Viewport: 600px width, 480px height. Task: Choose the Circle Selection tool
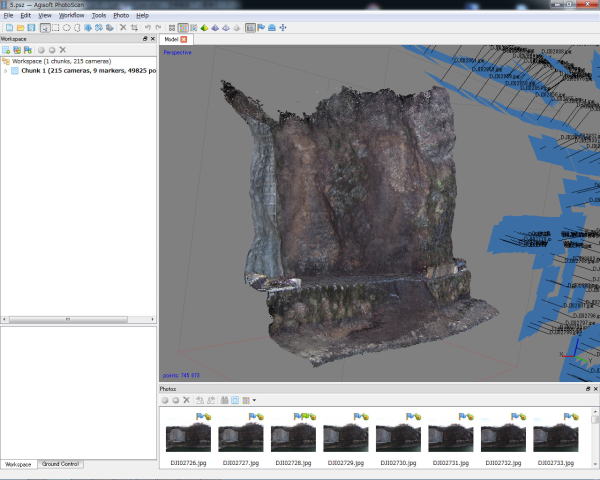coord(67,28)
